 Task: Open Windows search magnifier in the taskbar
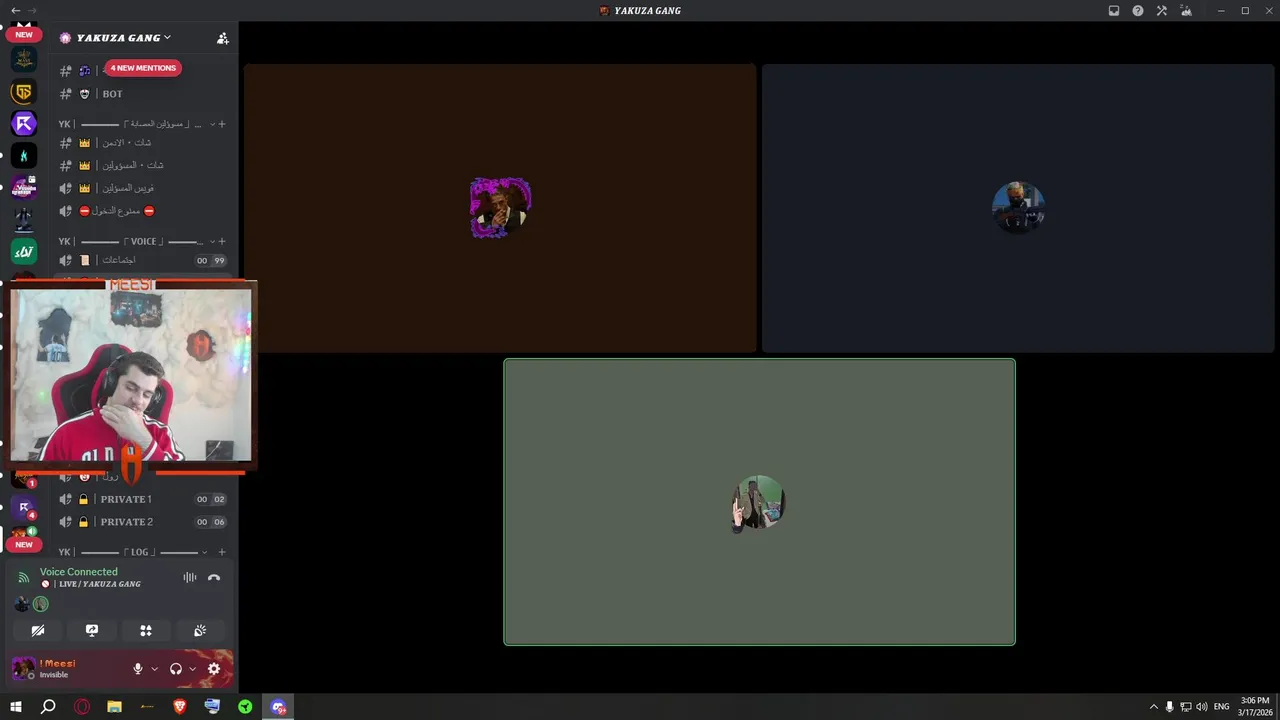click(48, 707)
